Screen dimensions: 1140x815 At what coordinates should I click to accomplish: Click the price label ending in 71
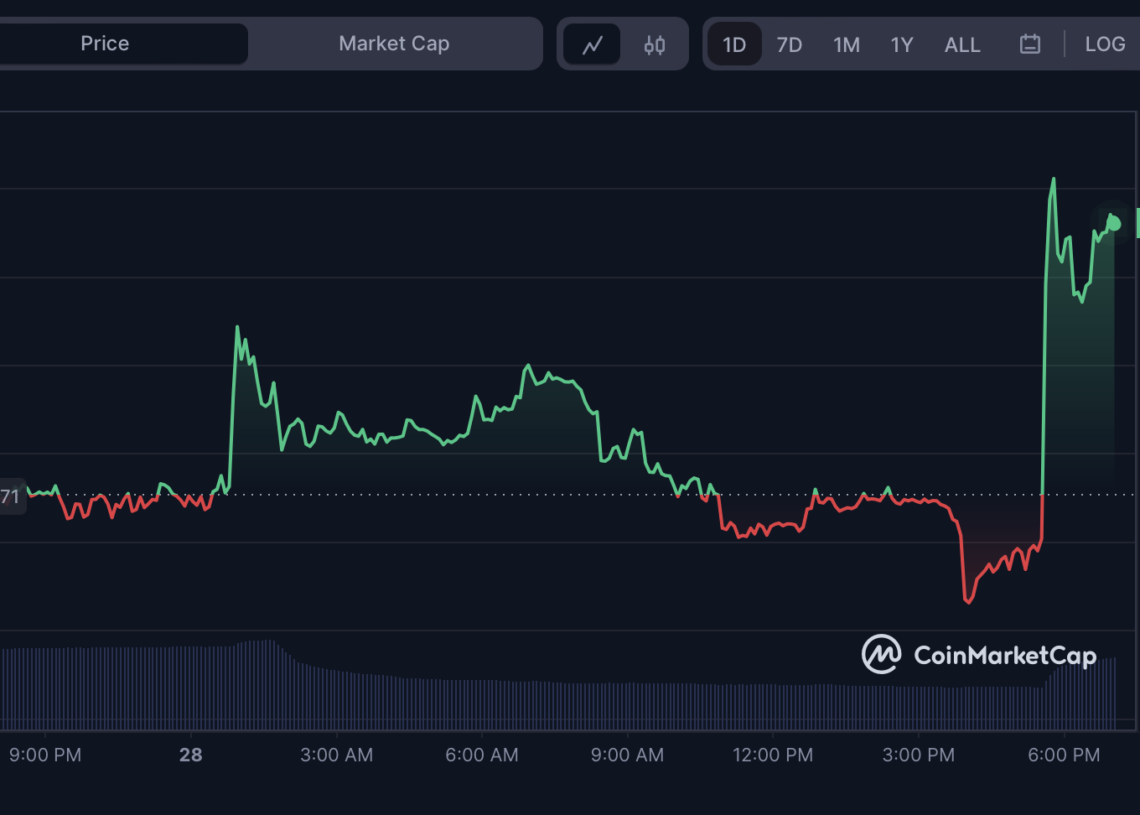12,495
